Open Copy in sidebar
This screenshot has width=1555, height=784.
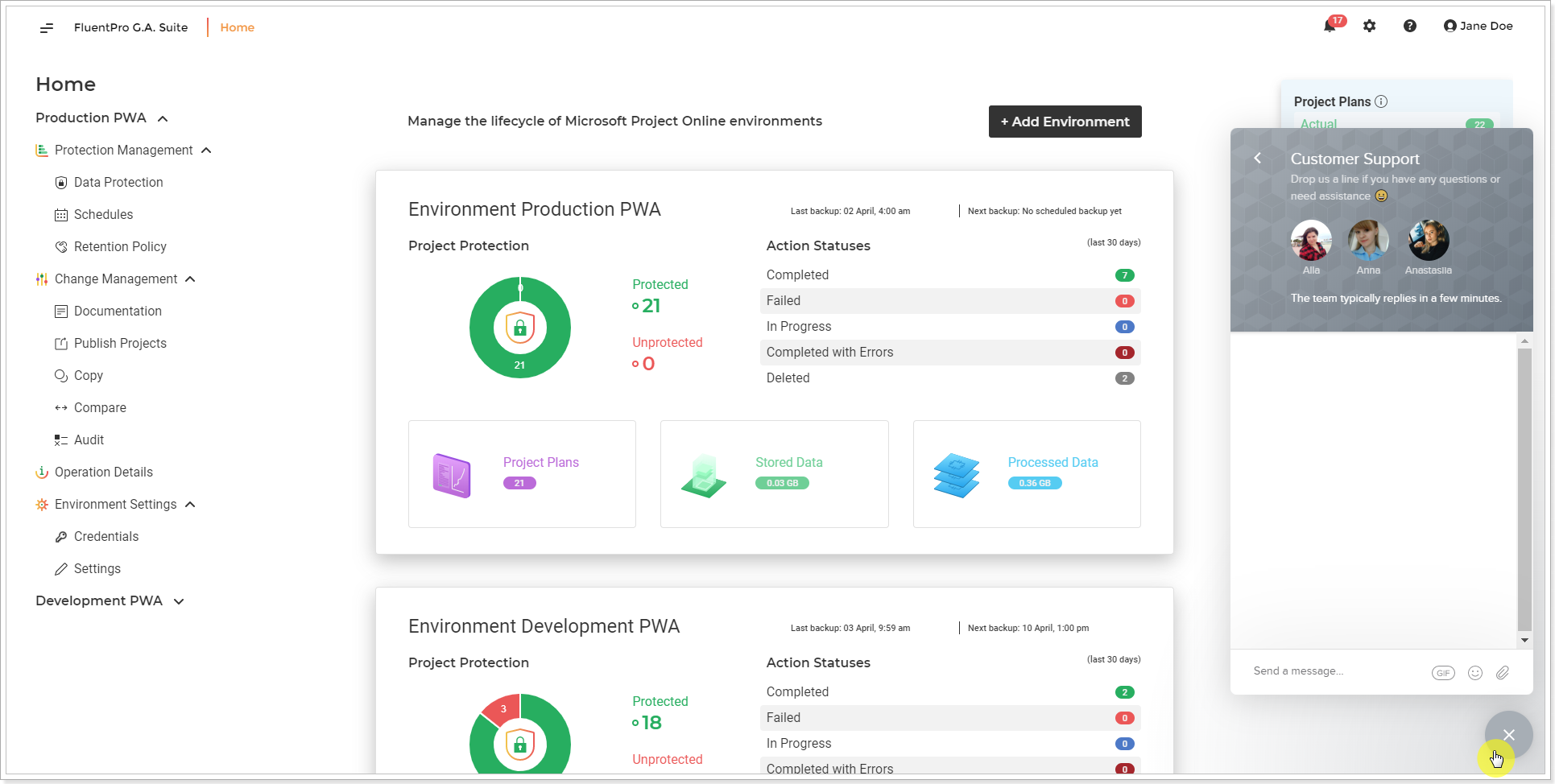click(x=79, y=376)
